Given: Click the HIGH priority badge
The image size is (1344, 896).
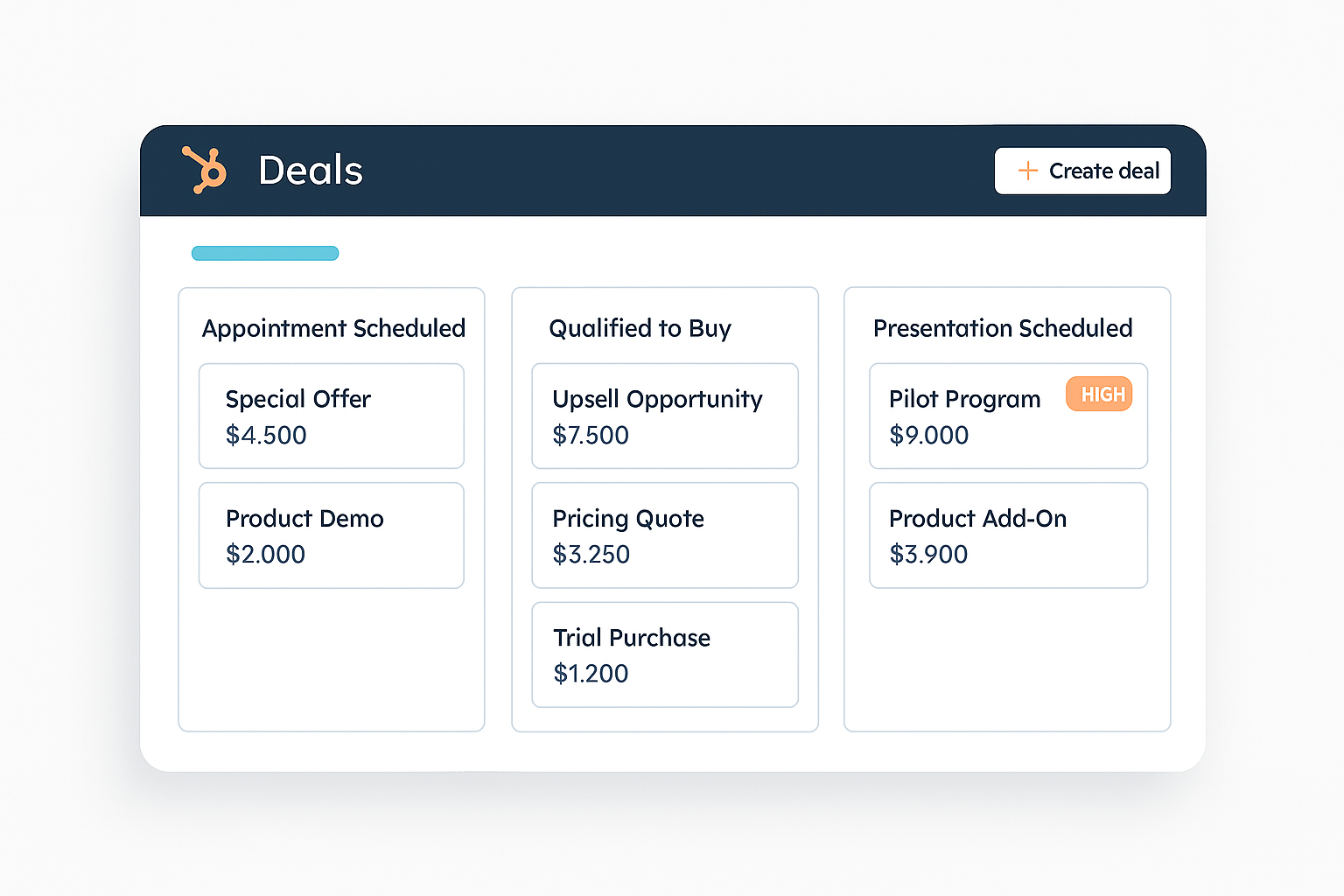Looking at the screenshot, I should 1099,394.
